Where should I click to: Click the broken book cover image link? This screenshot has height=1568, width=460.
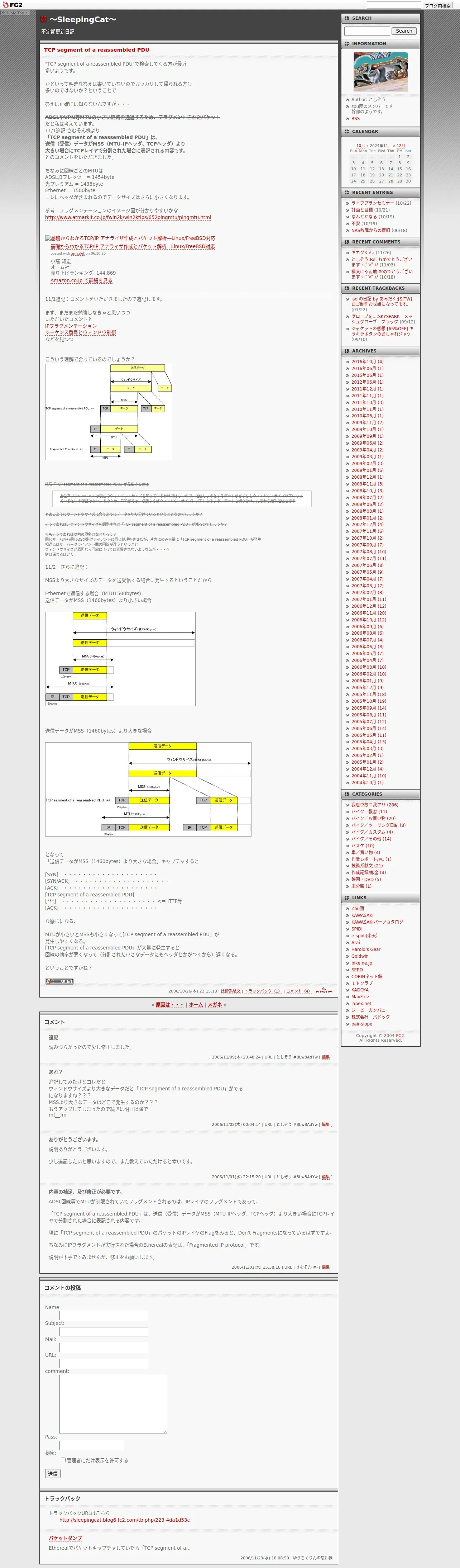tap(130, 238)
